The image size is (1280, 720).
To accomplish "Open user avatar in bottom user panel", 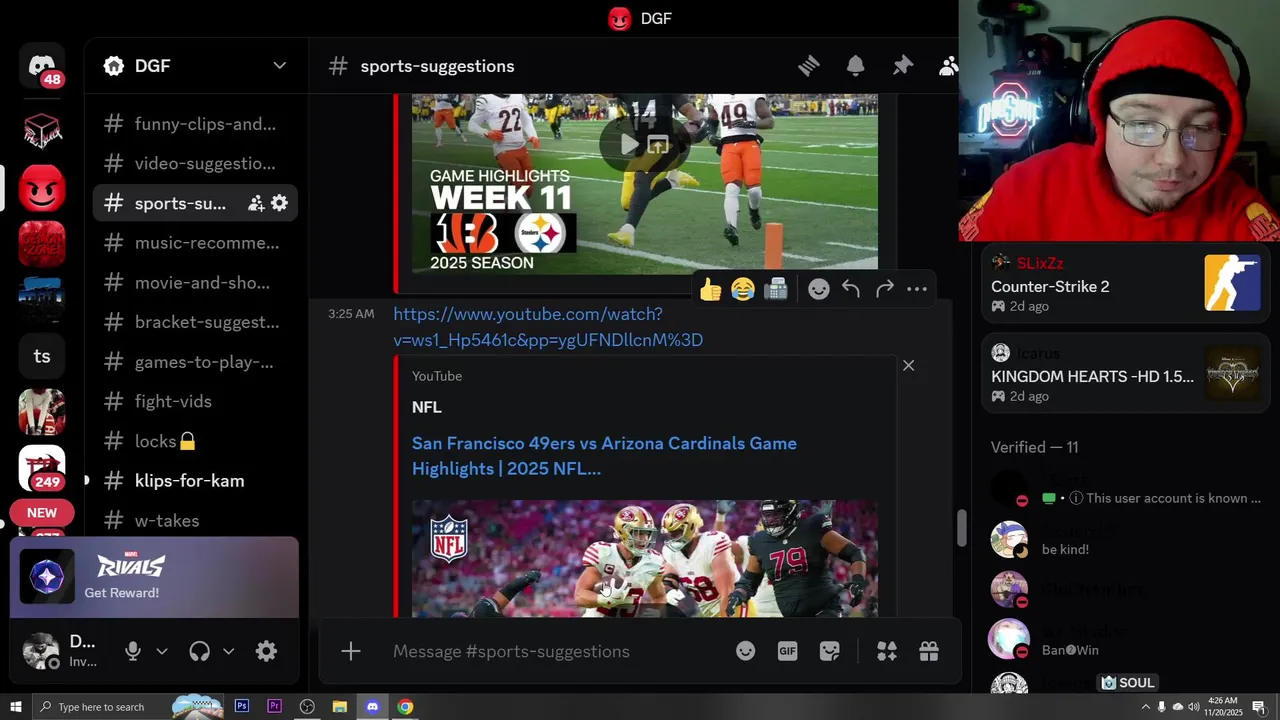I will (x=41, y=651).
